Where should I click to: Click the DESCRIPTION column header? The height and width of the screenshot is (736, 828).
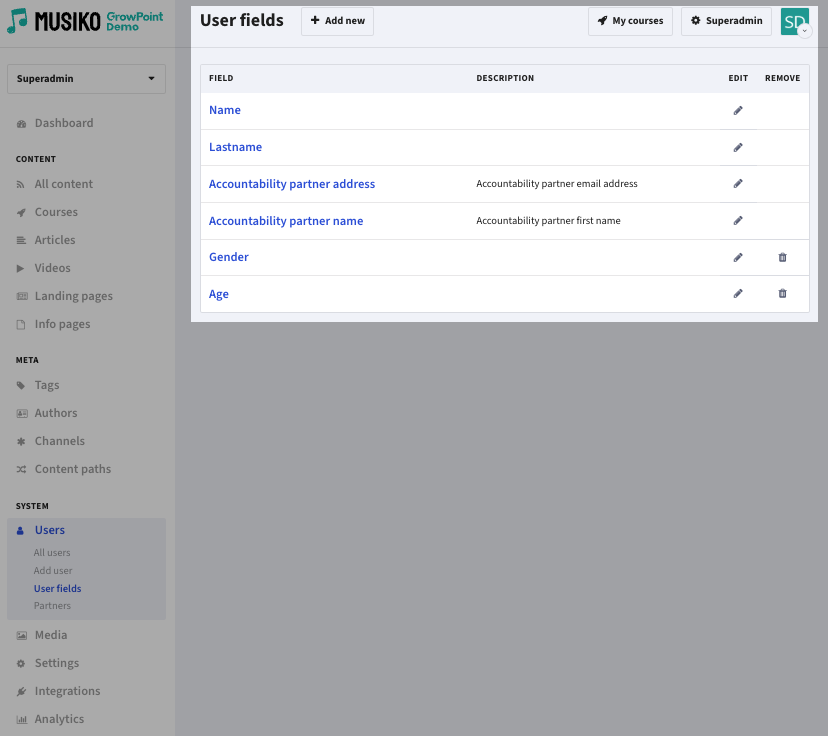point(505,78)
